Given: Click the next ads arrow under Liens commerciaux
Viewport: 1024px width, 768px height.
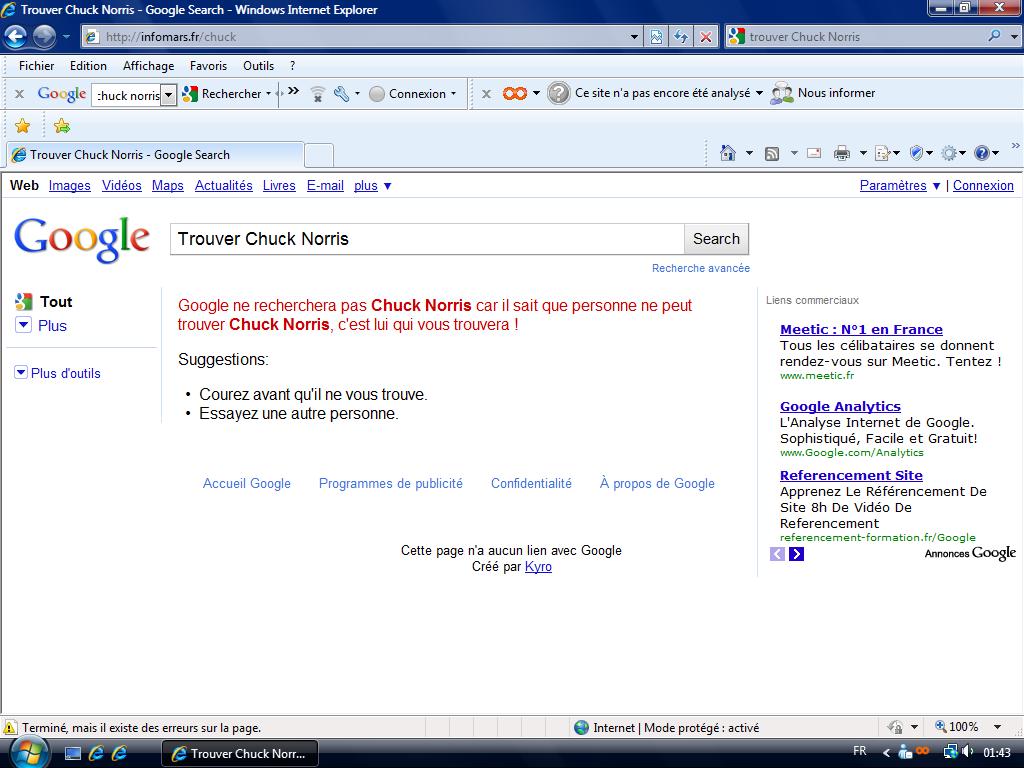Looking at the screenshot, I should (x=796, y=554).
